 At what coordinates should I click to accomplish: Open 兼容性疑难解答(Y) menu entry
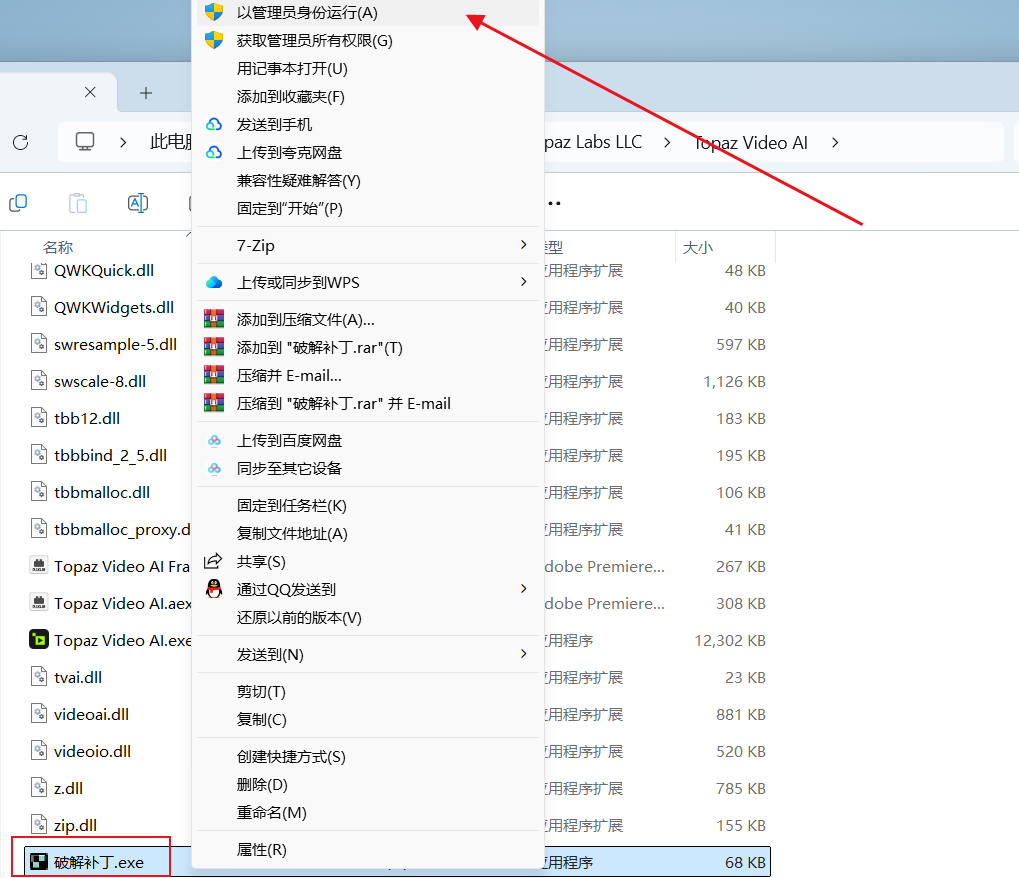pos(367,180)
